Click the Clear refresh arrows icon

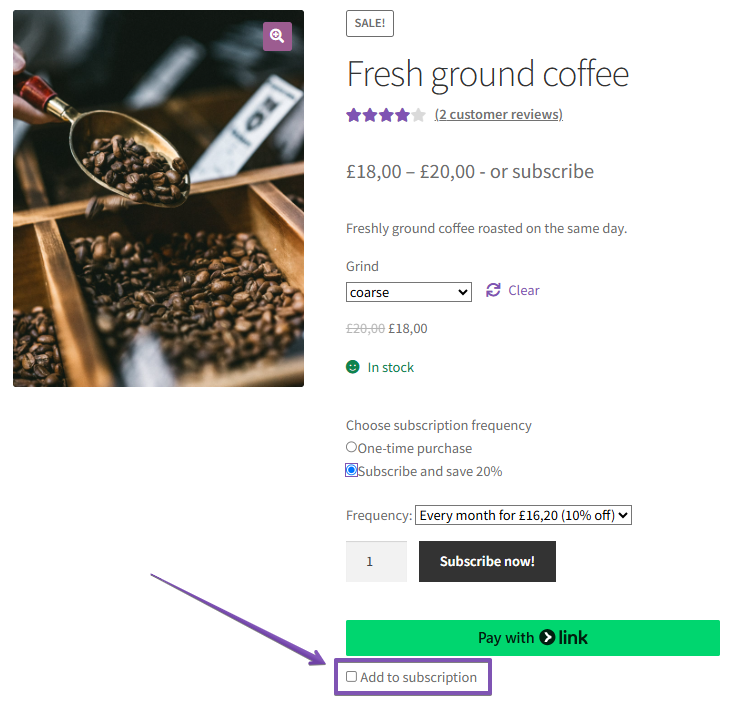click(493, 290)
